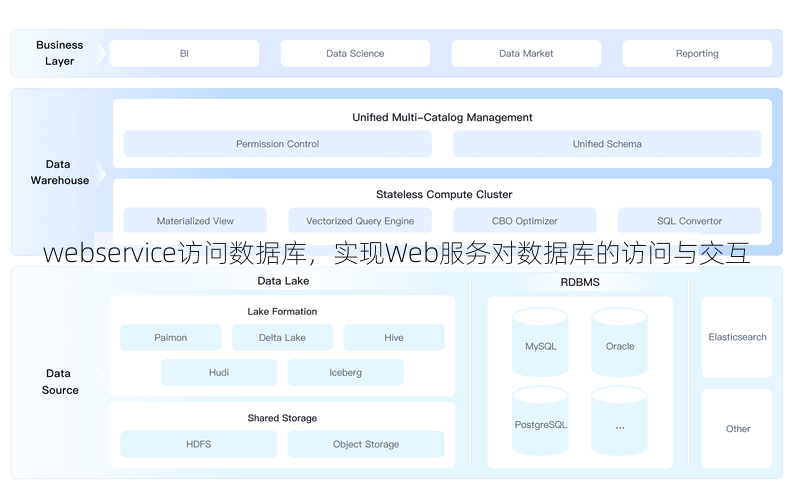Click the Delta Lake box
The image size is (794, 490).
282,338
